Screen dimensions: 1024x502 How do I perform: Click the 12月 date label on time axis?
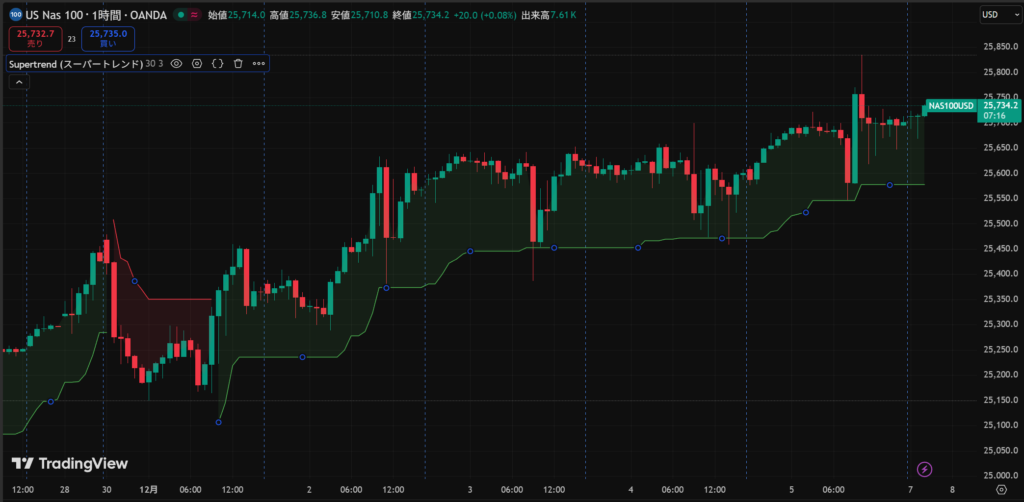click(x=148, y=490)
